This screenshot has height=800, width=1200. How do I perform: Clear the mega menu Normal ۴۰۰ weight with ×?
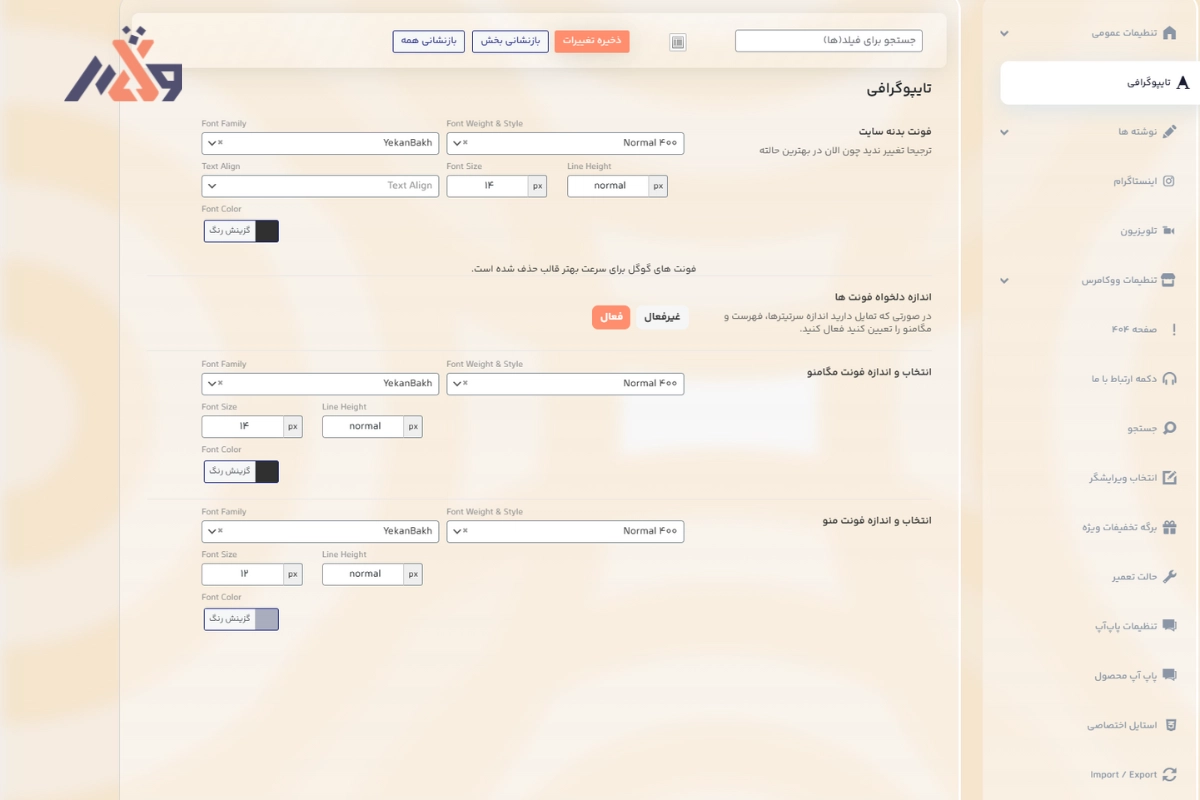point(465,384)
